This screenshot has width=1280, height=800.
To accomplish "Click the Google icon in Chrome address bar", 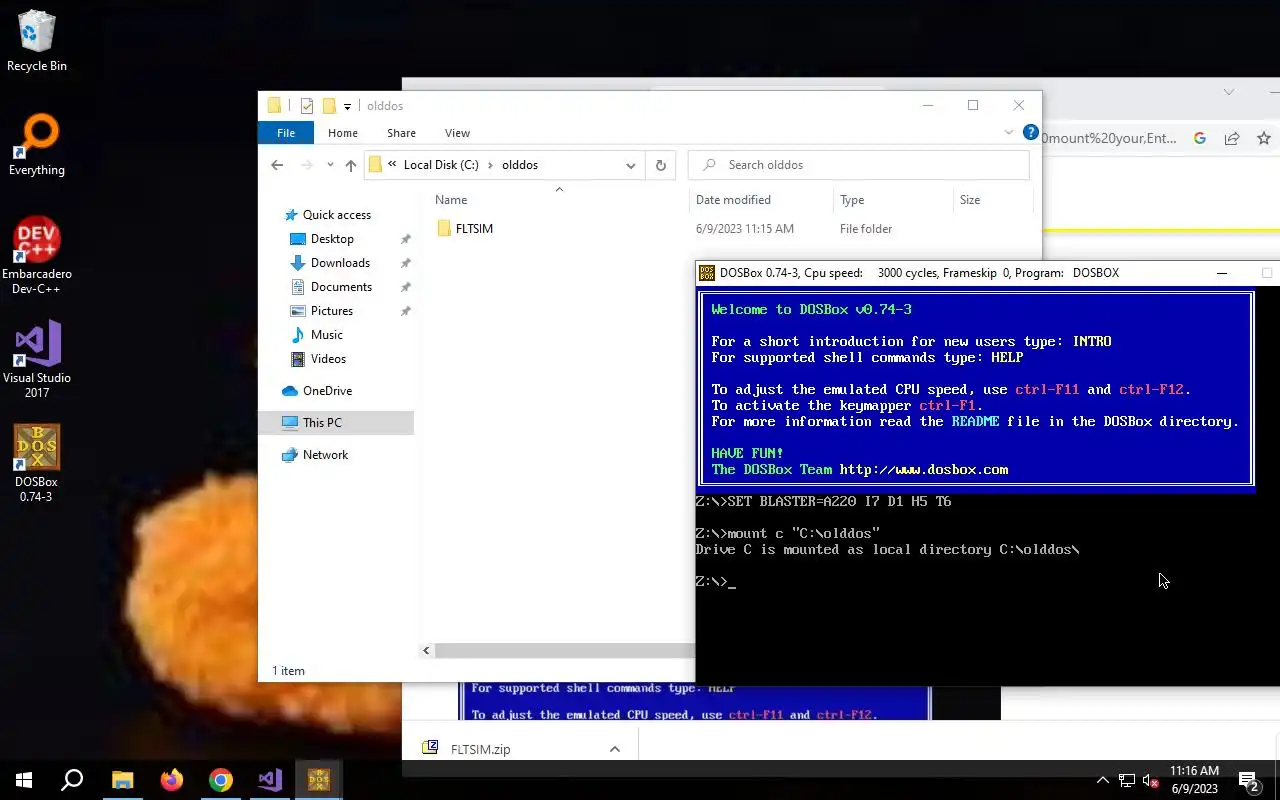I will tap(1200, 139).
